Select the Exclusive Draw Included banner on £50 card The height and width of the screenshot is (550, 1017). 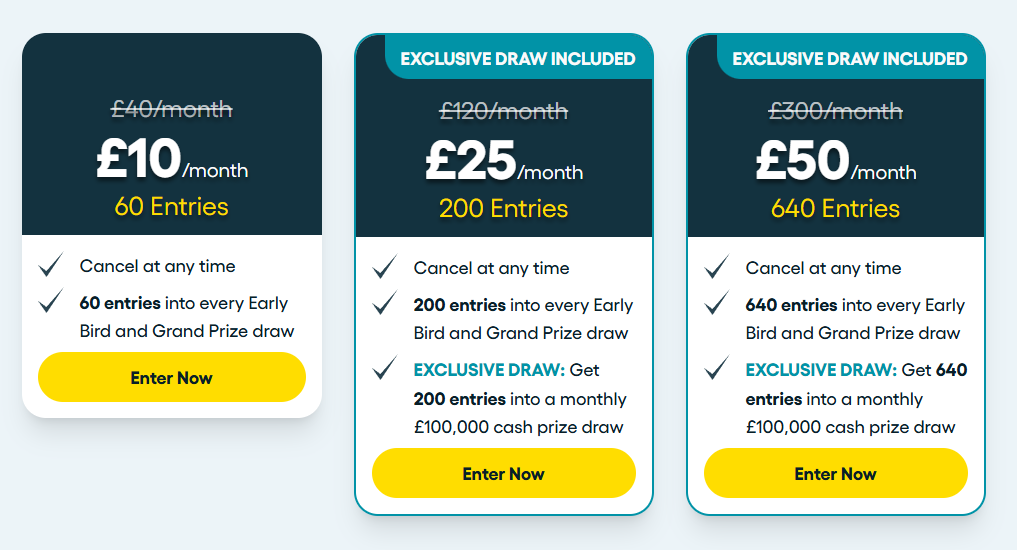pyautogui.click(x=850, y=58)
